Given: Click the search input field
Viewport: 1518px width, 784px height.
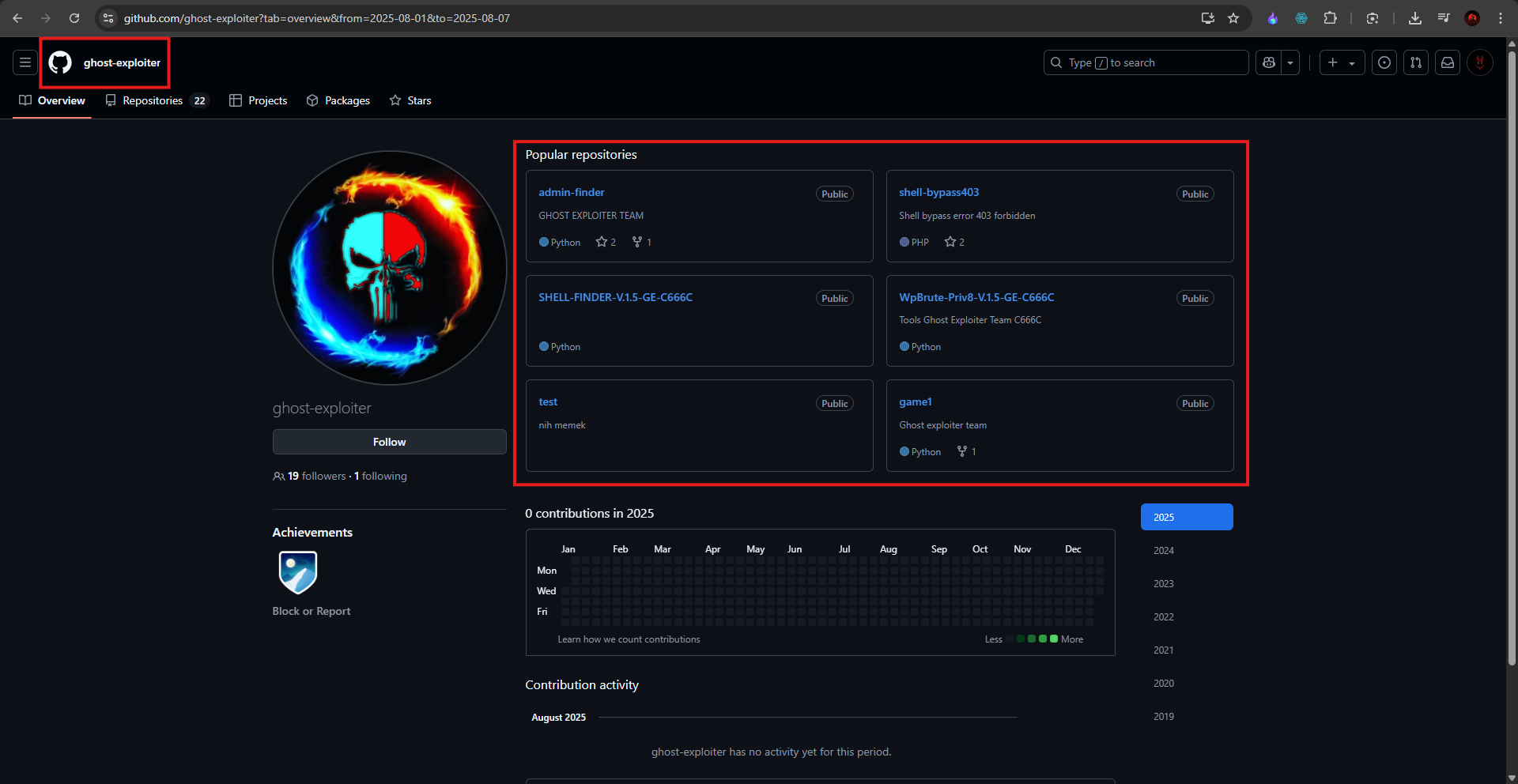Looking at the screenshot, I should 1146,62.
